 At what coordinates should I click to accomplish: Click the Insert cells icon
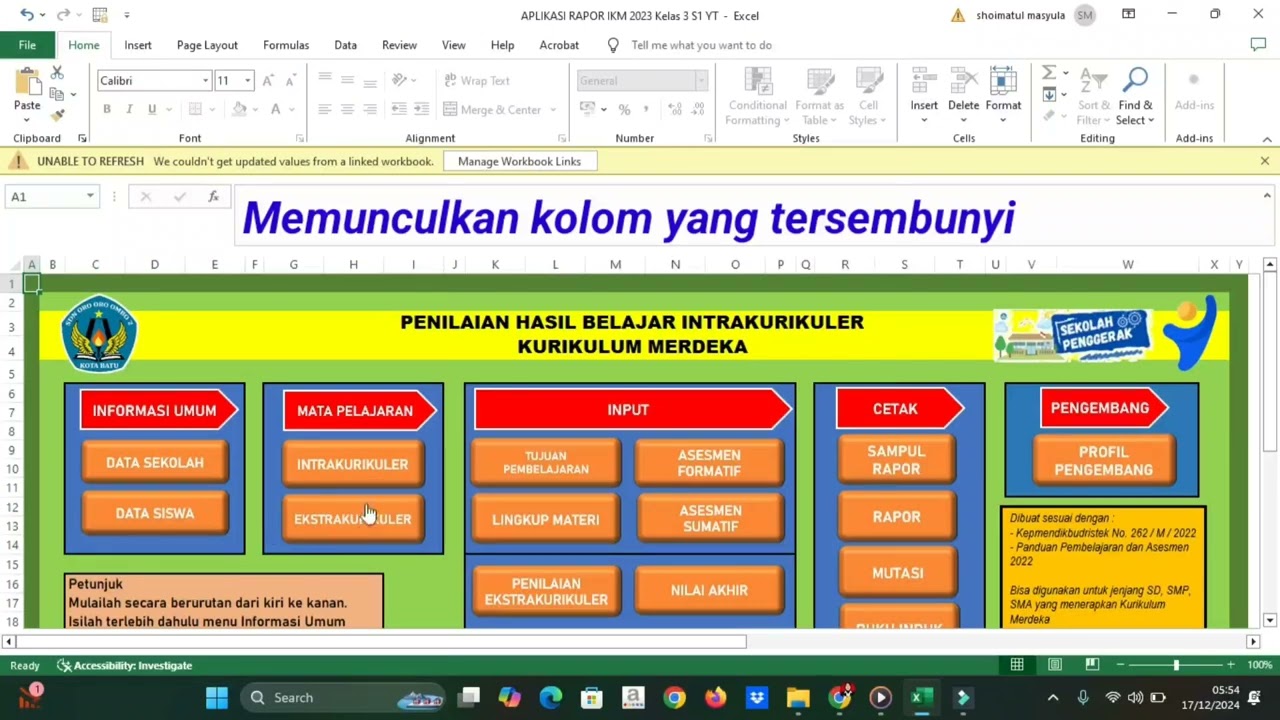[924, 82]
